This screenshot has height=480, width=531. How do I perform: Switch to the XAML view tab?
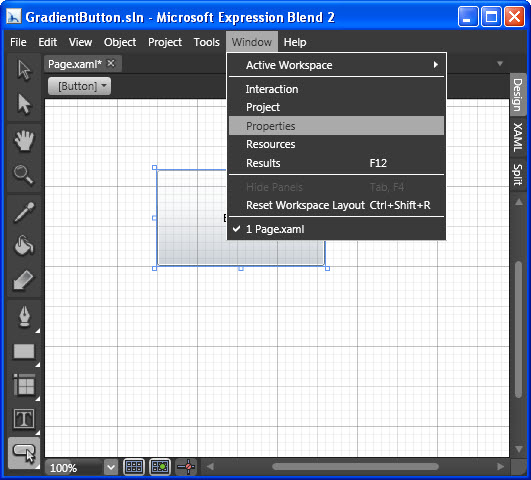pyautogui.click(x=518, y=137)
